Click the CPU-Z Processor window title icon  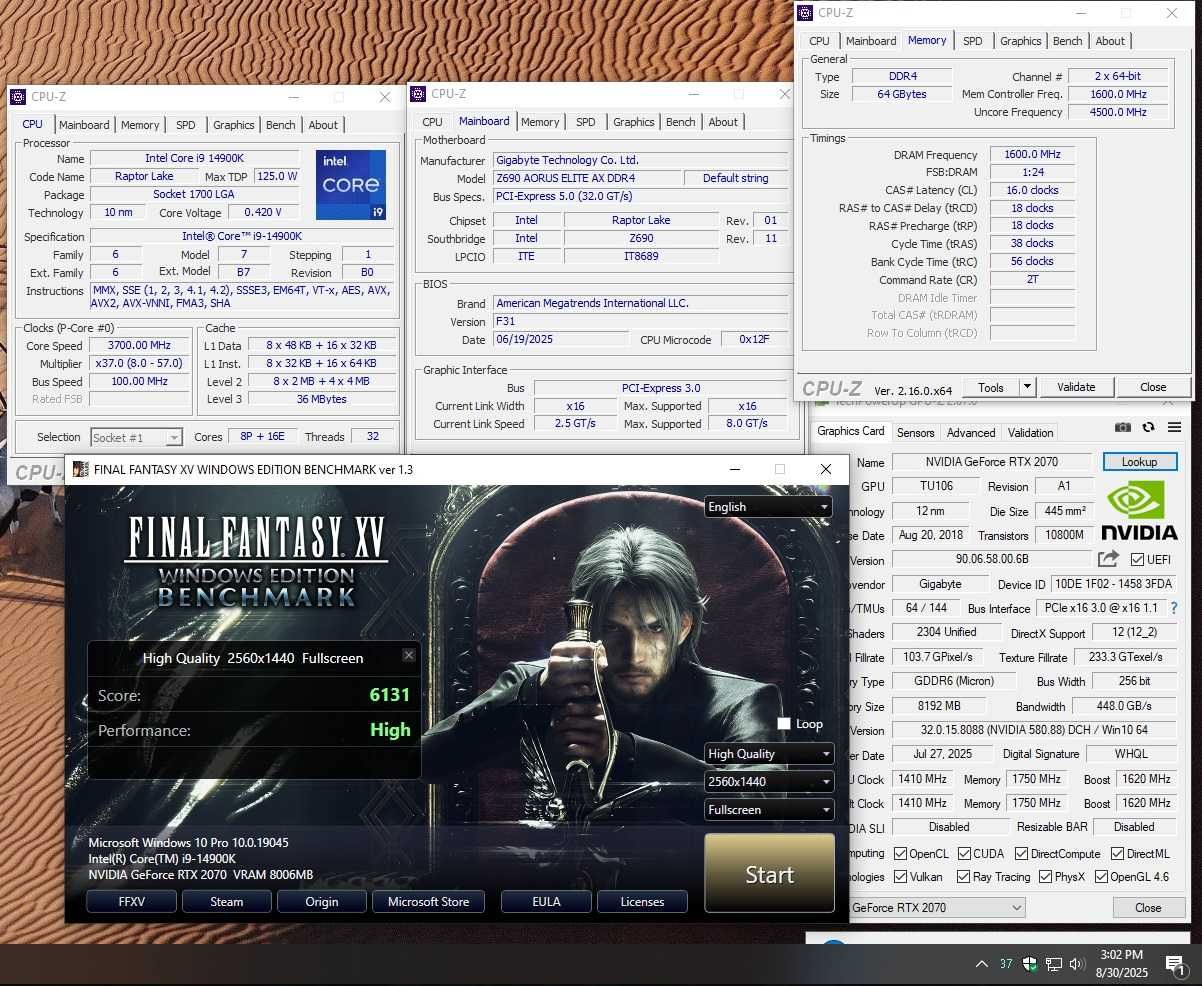pos(18,97)
